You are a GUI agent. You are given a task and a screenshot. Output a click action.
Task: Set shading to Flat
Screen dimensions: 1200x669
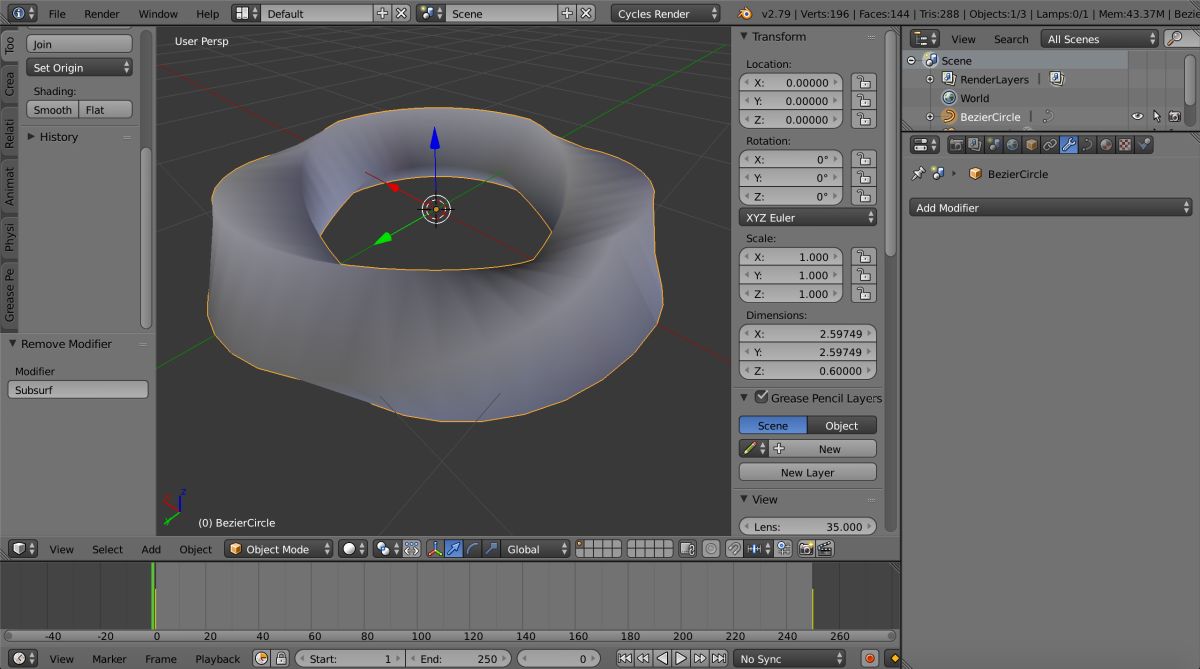106,110
